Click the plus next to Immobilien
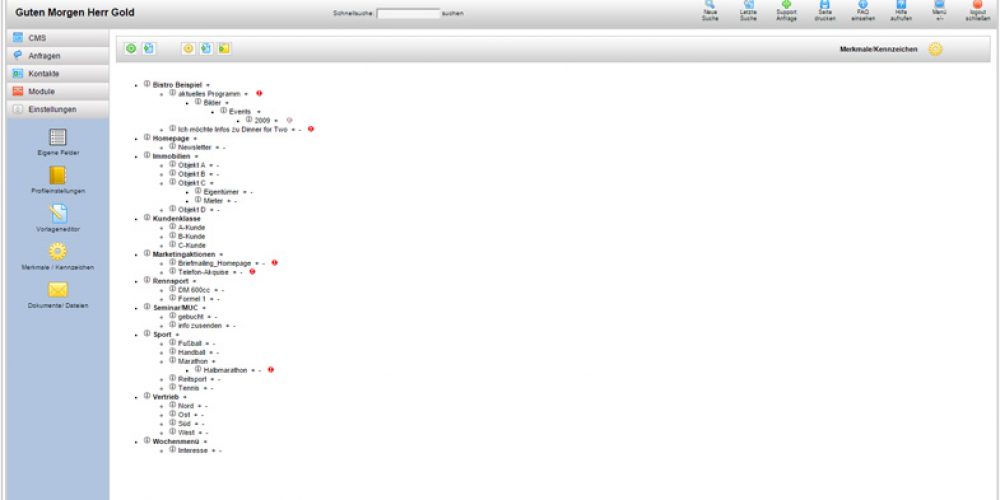The width and height of the screenshot is (1000, 500). 196,156
